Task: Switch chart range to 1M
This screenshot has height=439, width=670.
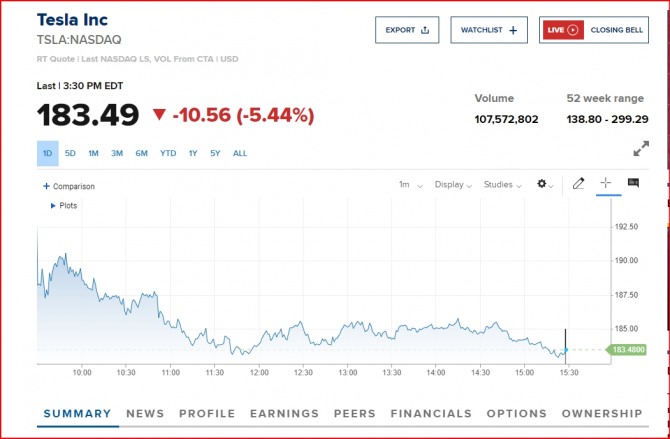Action: pos(93,153)
